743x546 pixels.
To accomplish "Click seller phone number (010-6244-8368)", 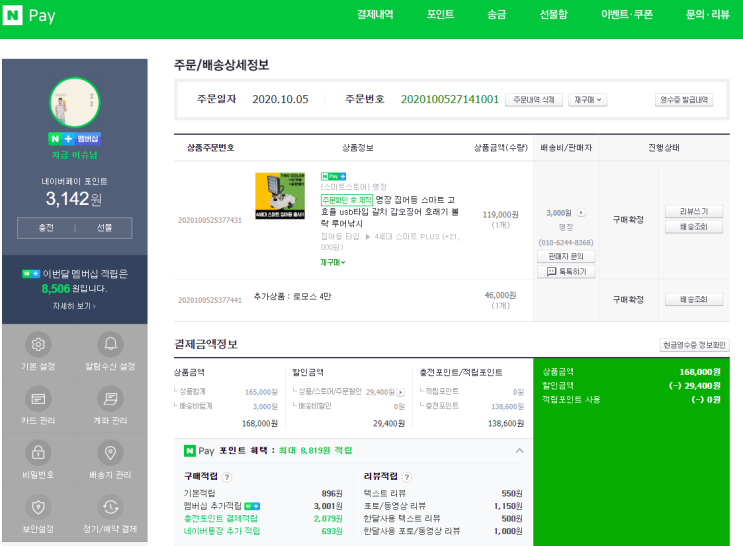I will click(566, 242).
